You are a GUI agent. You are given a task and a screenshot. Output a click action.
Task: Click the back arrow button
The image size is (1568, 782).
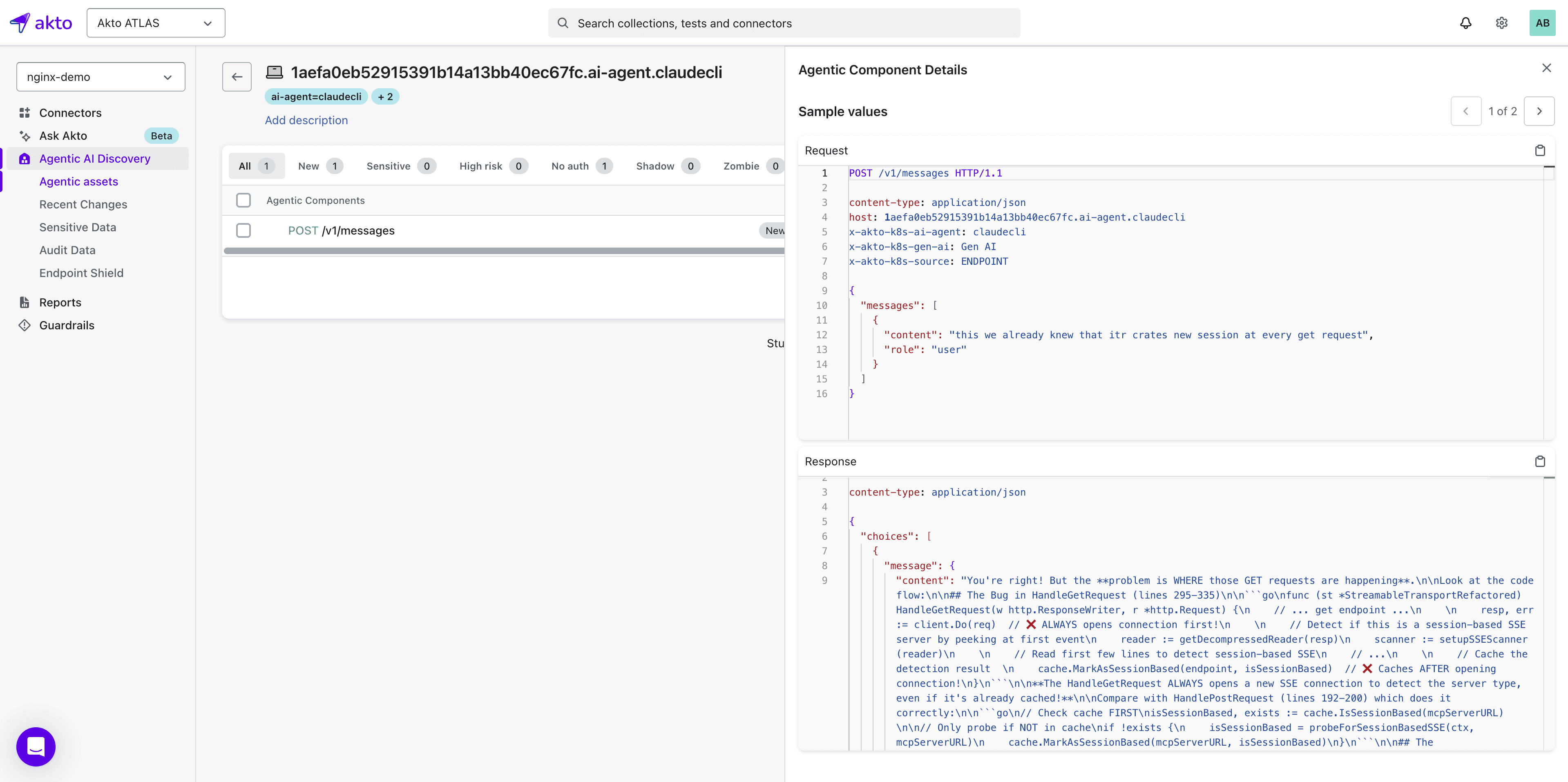coord(237,77)
